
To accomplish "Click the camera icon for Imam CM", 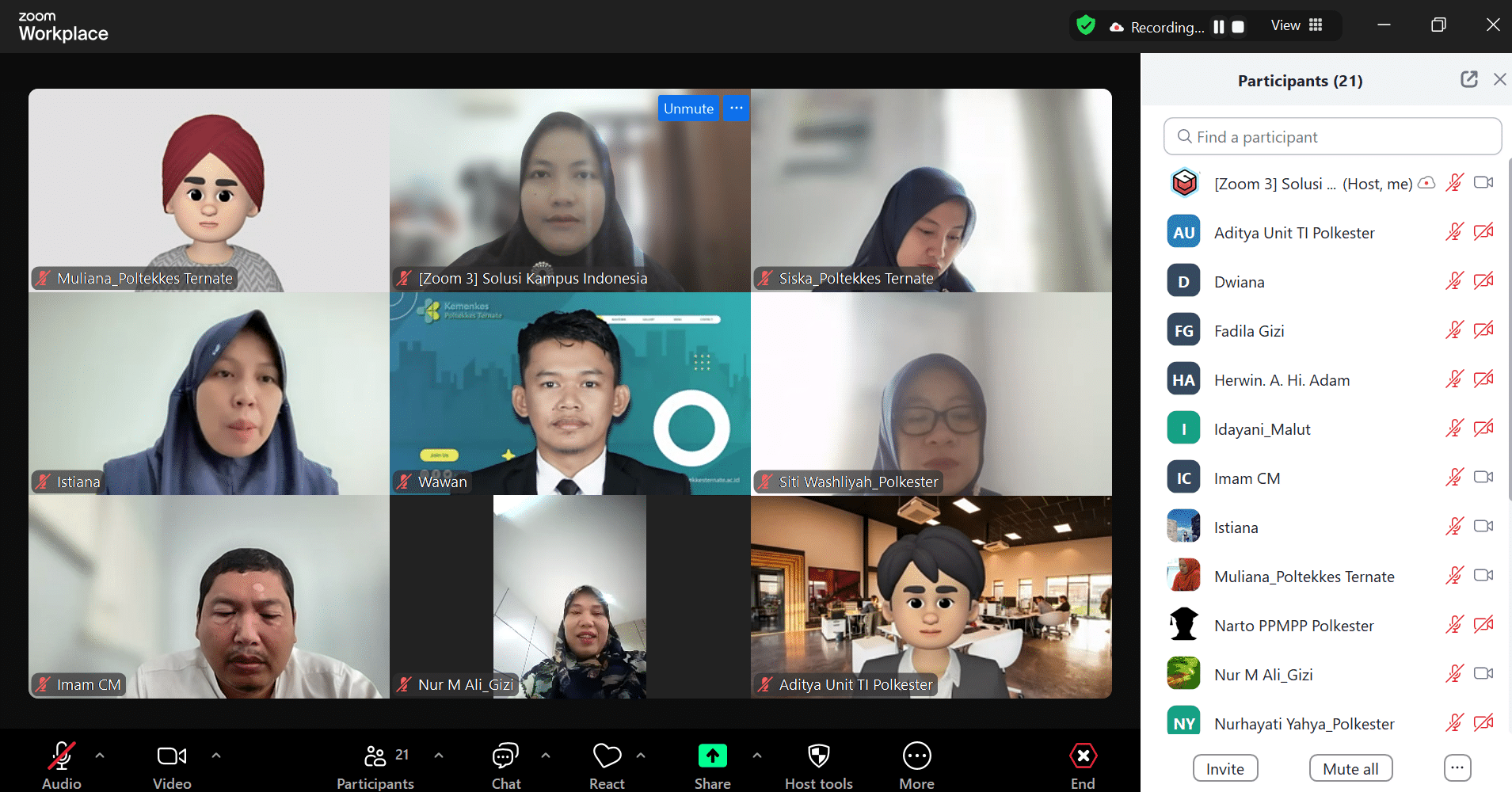I will 1483,477.
